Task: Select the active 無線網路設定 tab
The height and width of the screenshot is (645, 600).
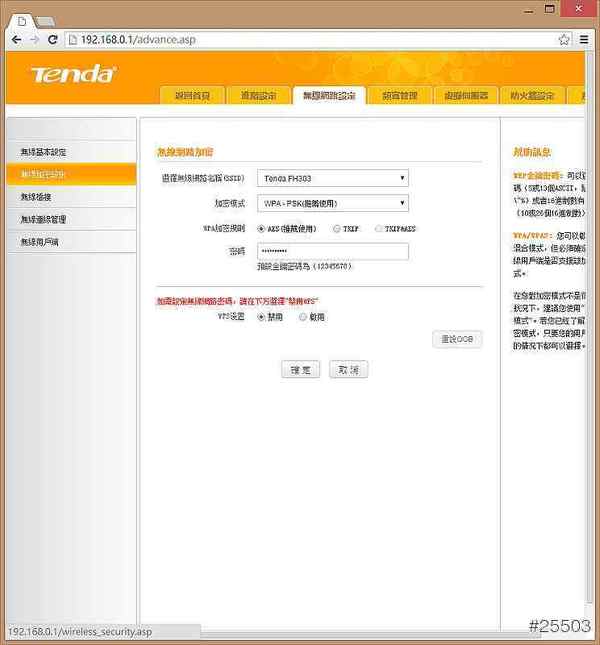Action: click(x=329, y=95)
